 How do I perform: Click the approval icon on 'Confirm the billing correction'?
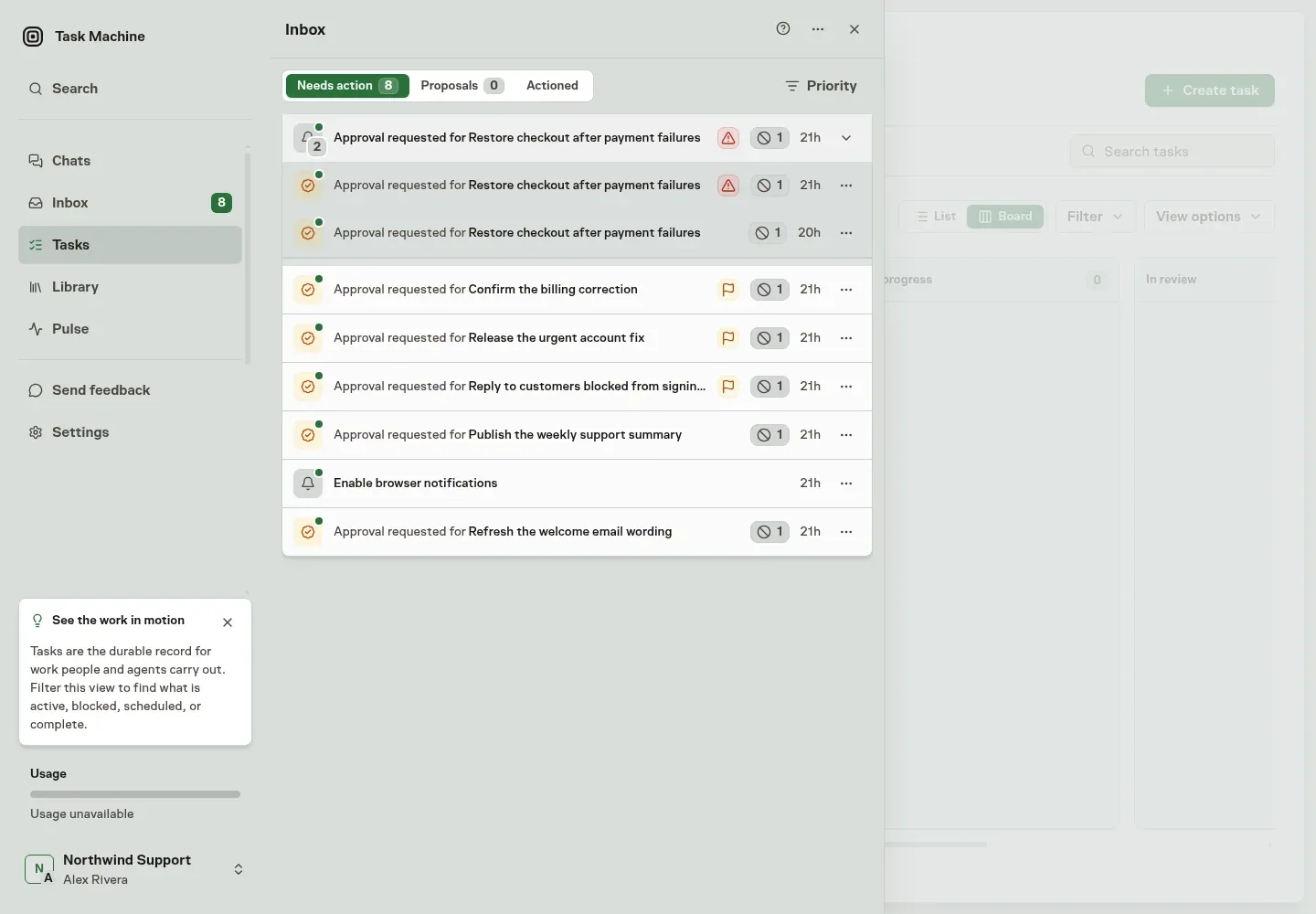(308, 290)
